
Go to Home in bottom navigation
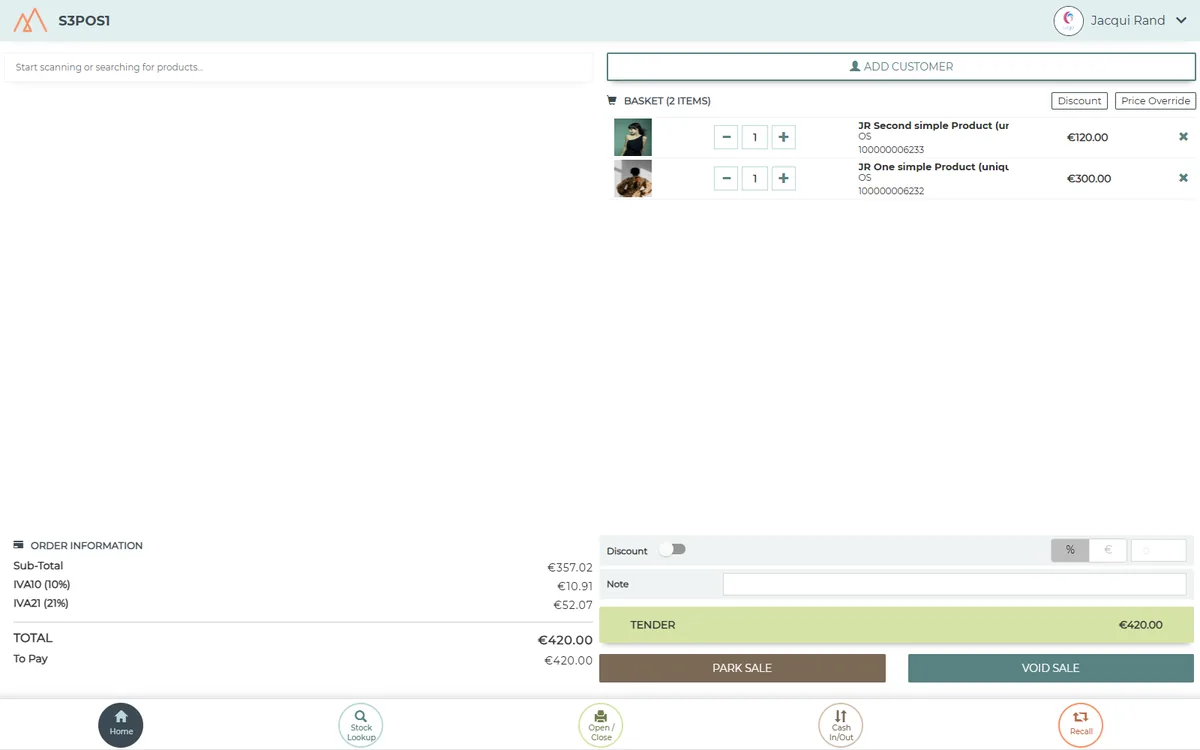(121, 725)
